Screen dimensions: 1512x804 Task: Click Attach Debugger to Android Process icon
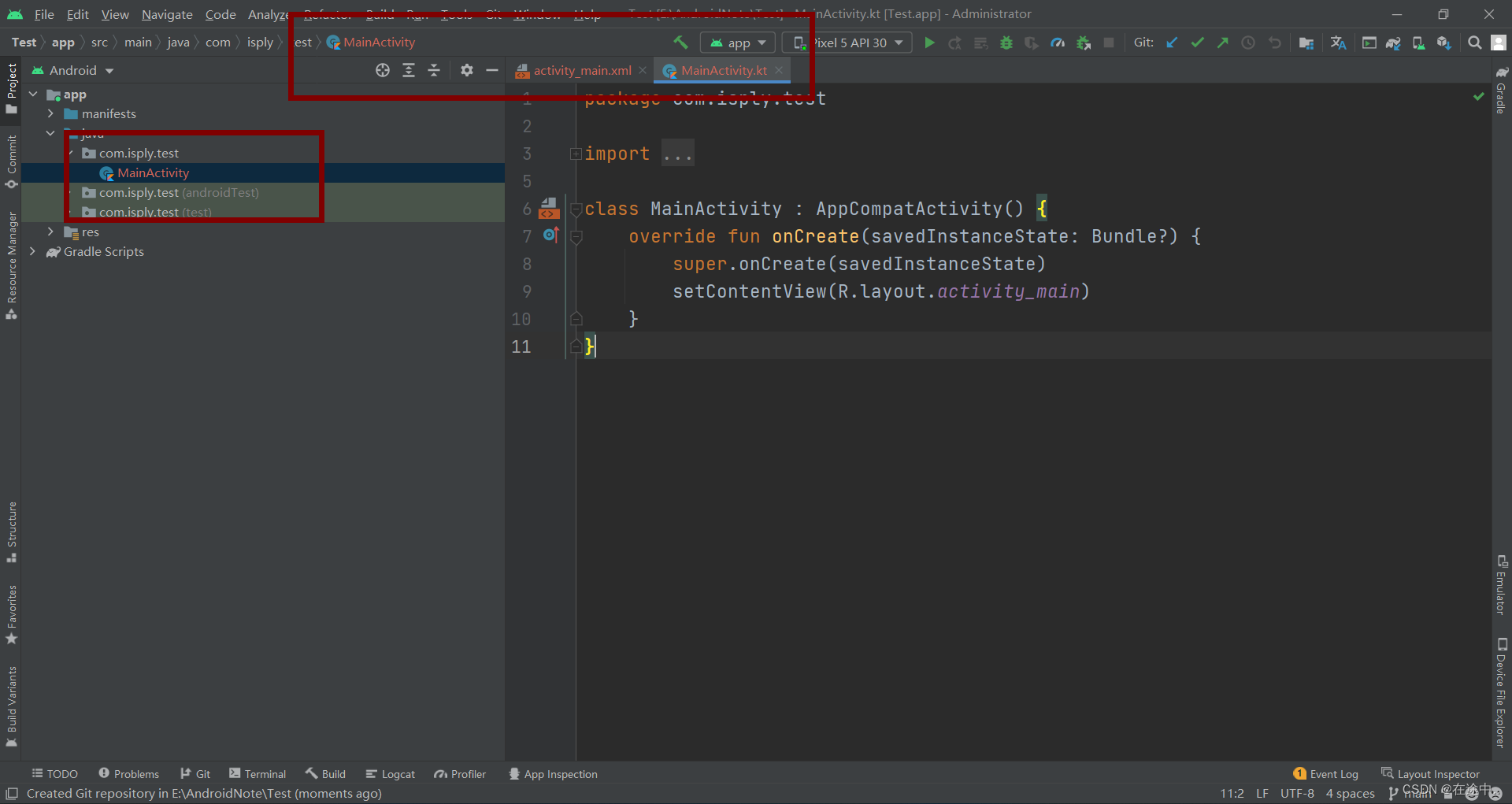point(1084,43)
